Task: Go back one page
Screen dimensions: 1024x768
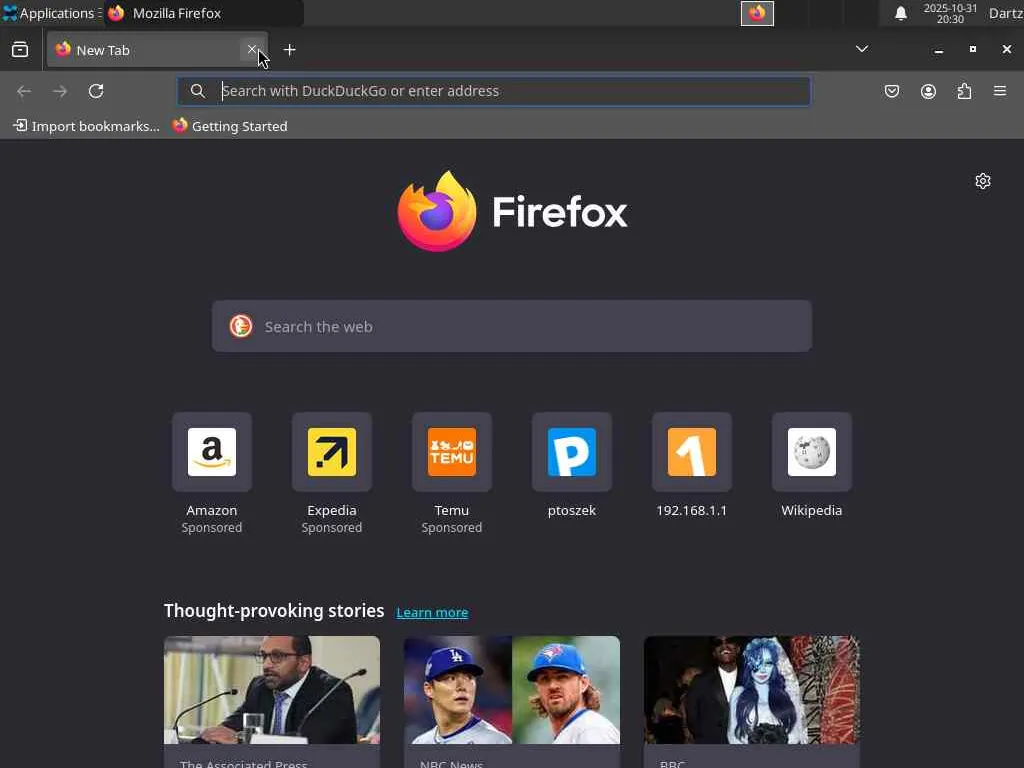Action: click(24, 91)
